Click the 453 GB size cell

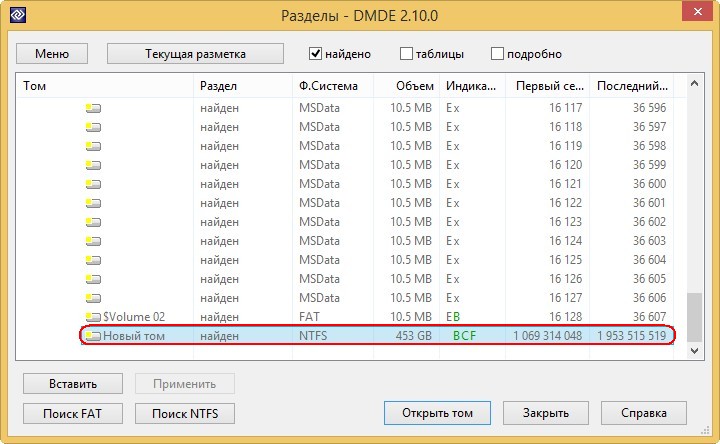[x=414, y=336]
